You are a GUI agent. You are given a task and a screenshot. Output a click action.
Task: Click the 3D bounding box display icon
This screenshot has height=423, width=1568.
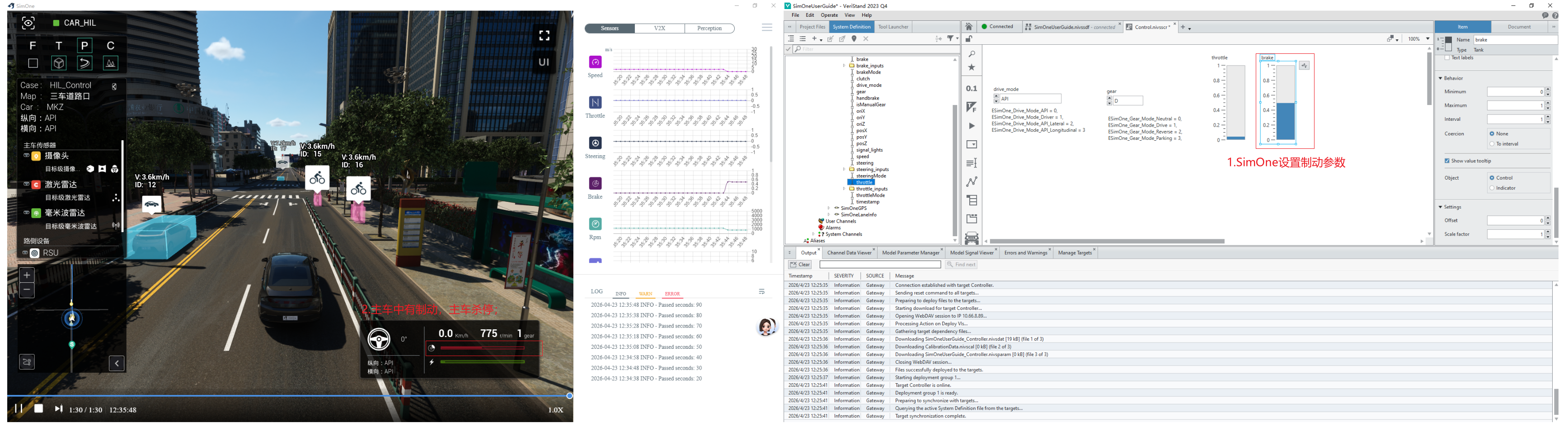click(59, 63)
